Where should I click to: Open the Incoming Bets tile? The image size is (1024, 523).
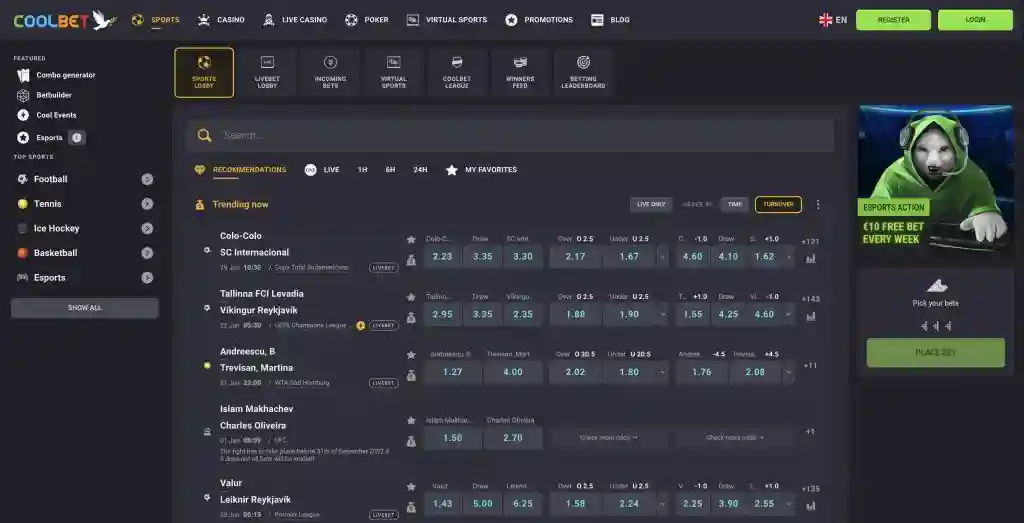pos(330,72)
